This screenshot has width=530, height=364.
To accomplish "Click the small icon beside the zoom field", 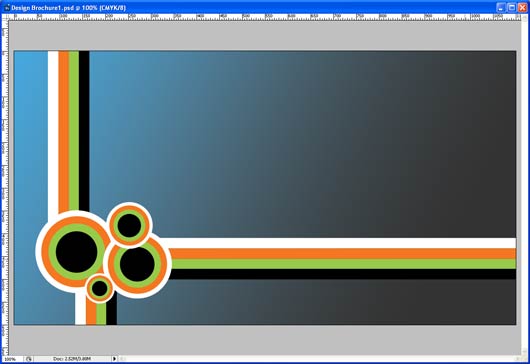I will tap(29, 359).
